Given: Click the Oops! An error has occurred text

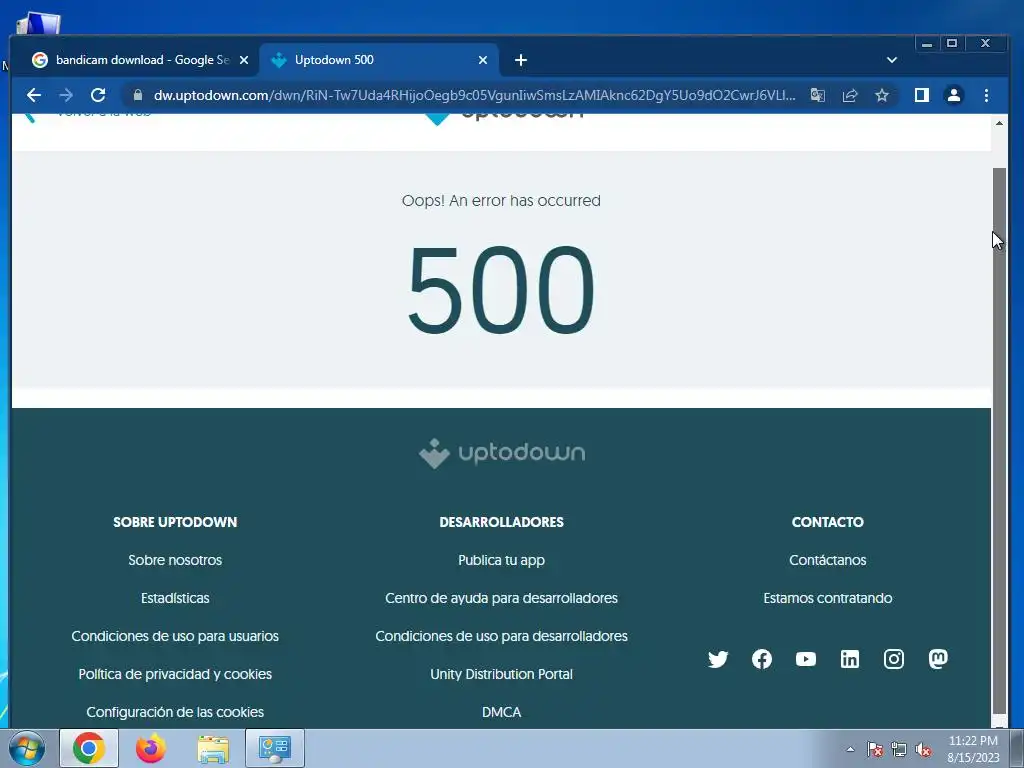Looking at the screenshot, I should [501, 200].
